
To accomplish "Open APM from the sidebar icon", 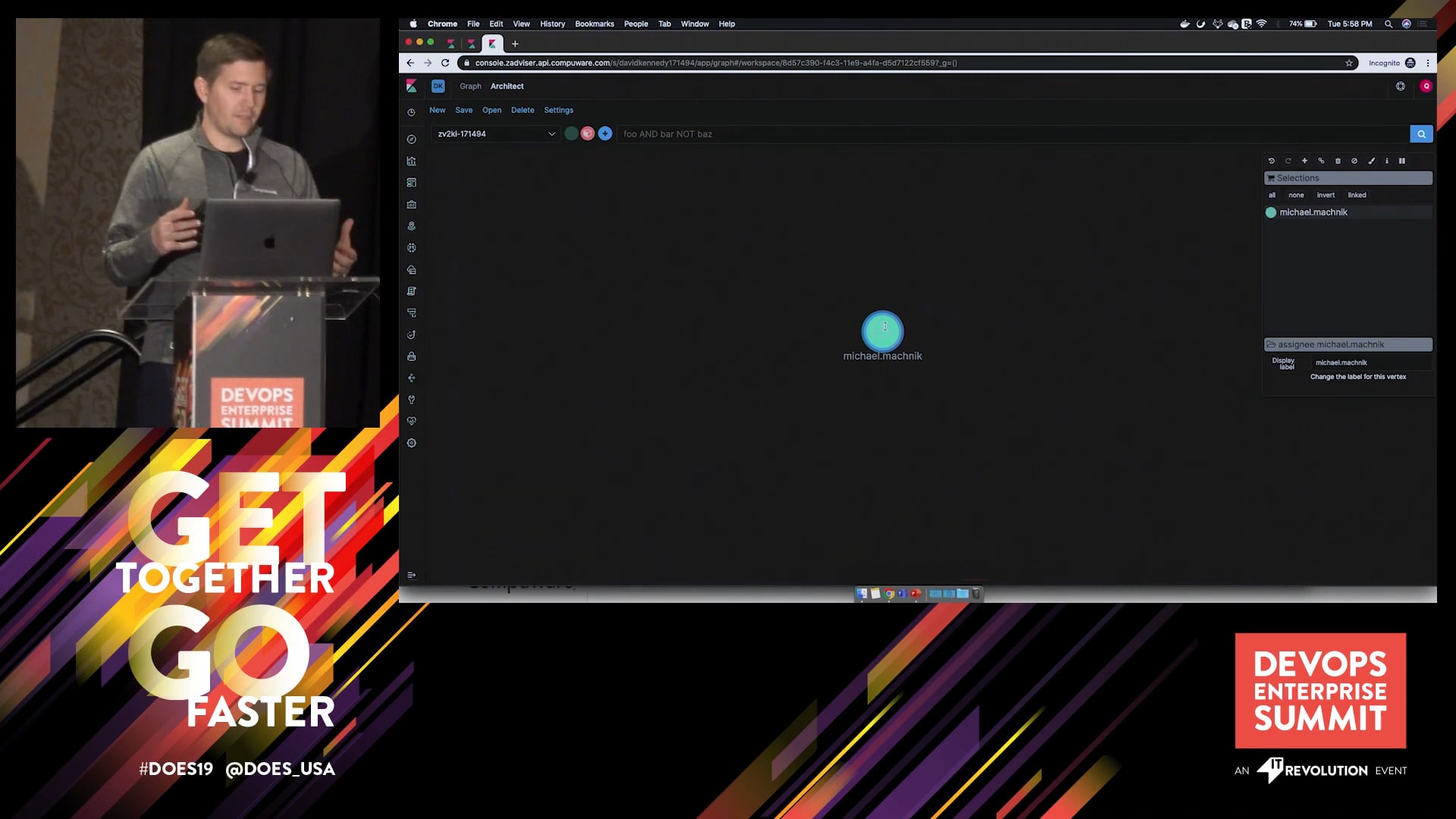I will tap(411, 313).
